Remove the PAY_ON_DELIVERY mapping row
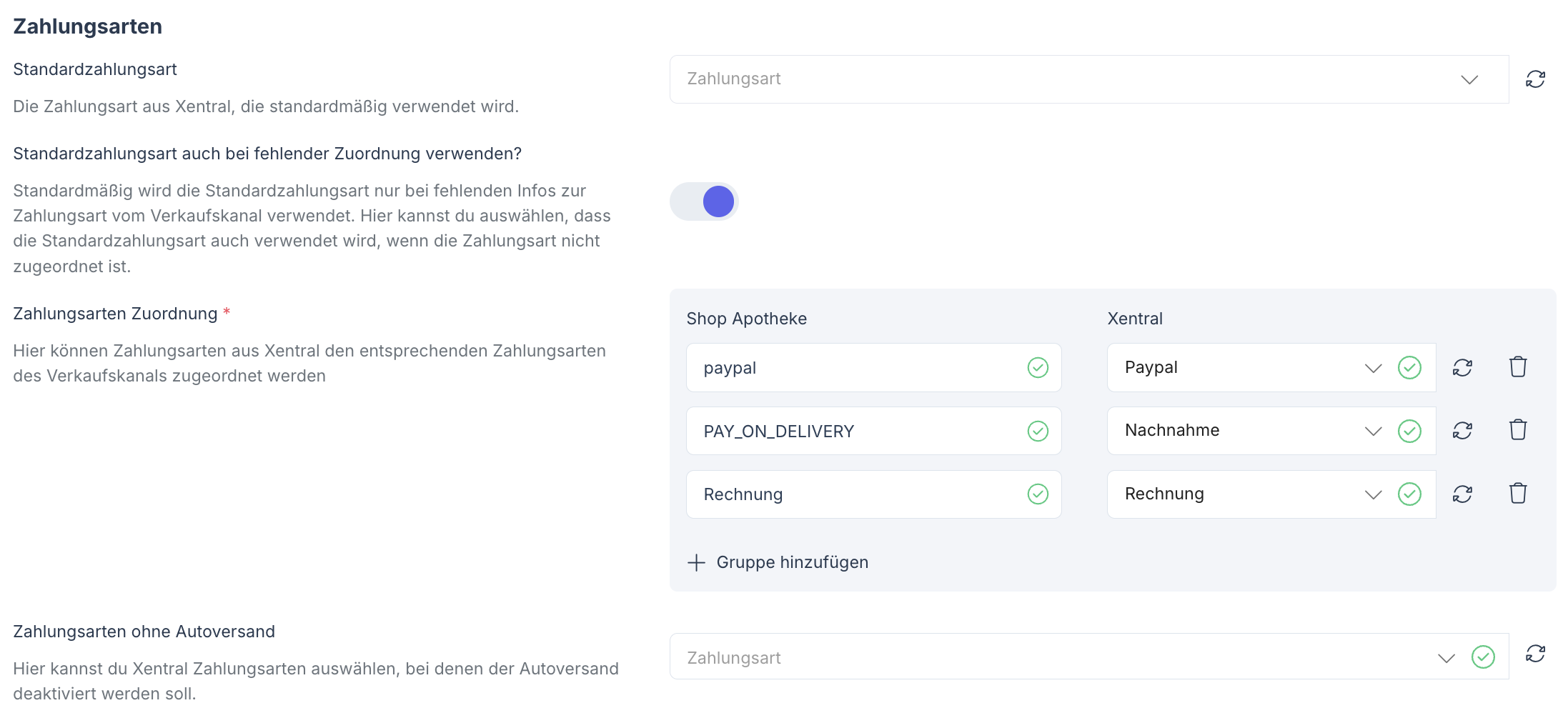 click(x=1518, y=430)
